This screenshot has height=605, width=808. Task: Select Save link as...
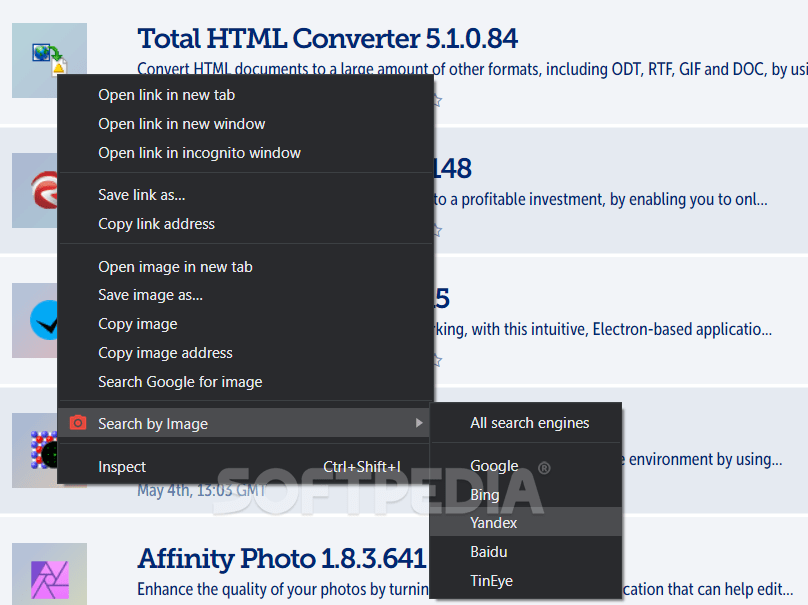pos(245,195)
